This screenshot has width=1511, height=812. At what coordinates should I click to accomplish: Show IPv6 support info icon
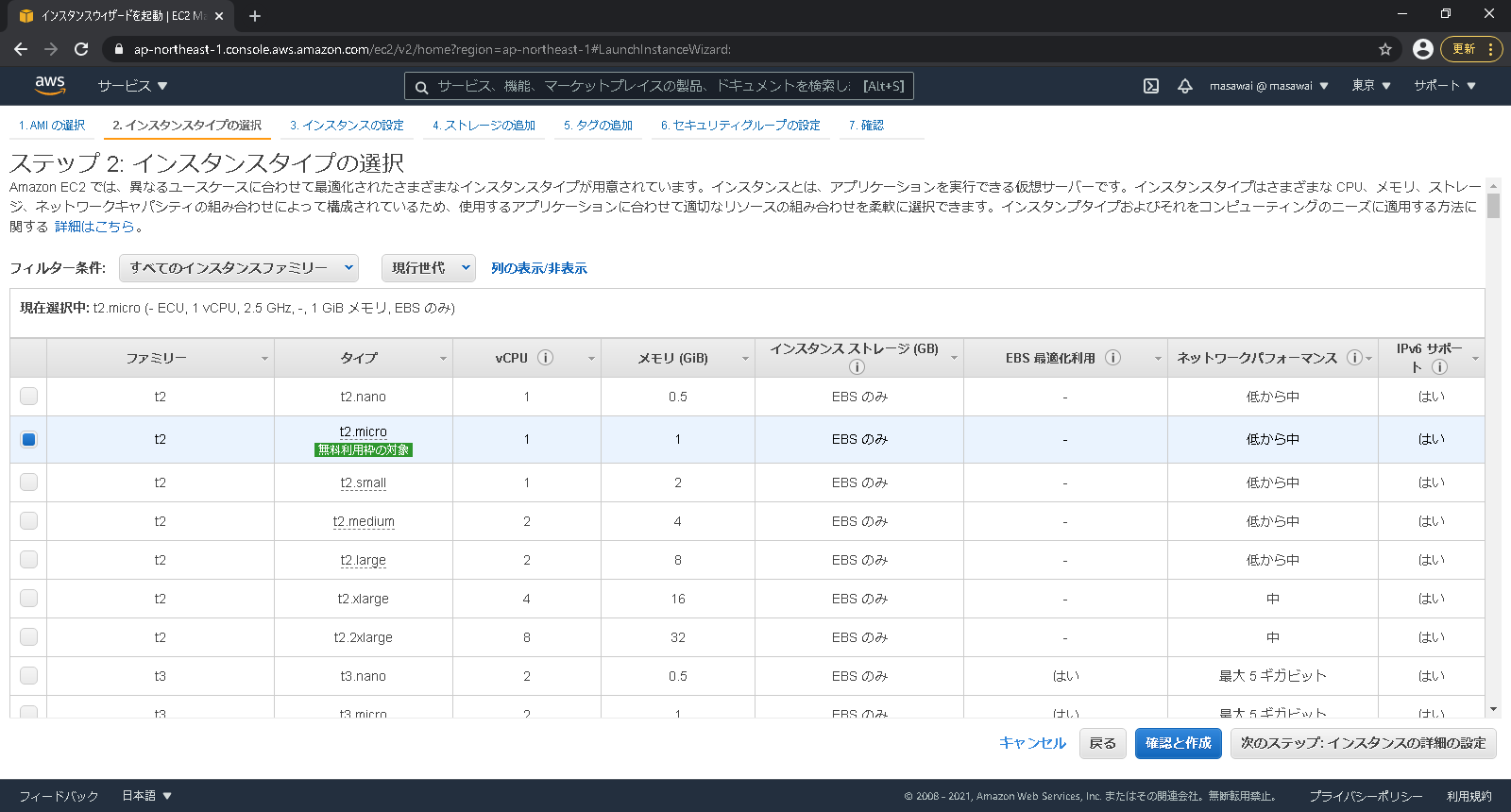[x=1439, y=367]
